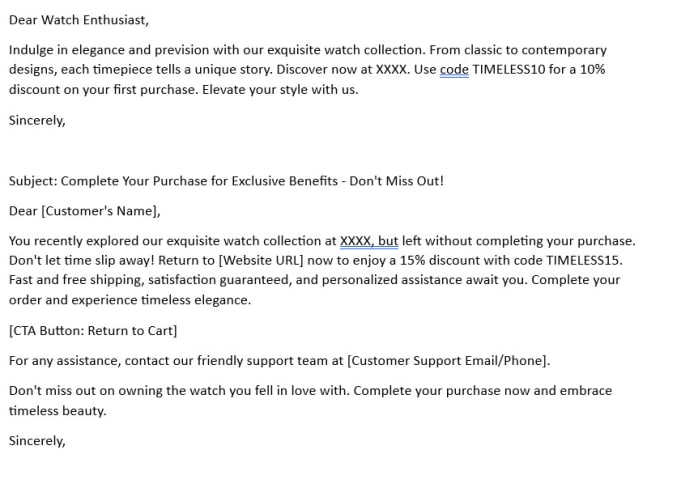680x488 pixels.
Task: Click the words "timeless beauty."
Action: pyautogui.click(x=58, y=410)
